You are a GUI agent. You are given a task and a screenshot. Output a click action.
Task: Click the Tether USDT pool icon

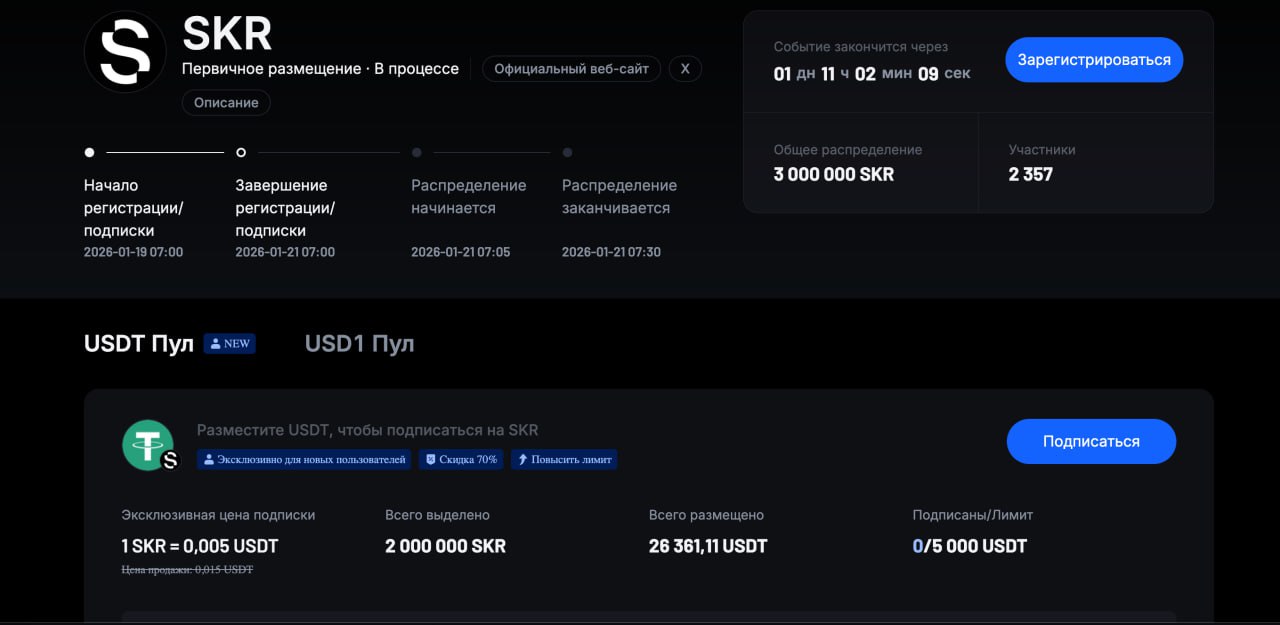pyautogui.click(x=147, y=444)
